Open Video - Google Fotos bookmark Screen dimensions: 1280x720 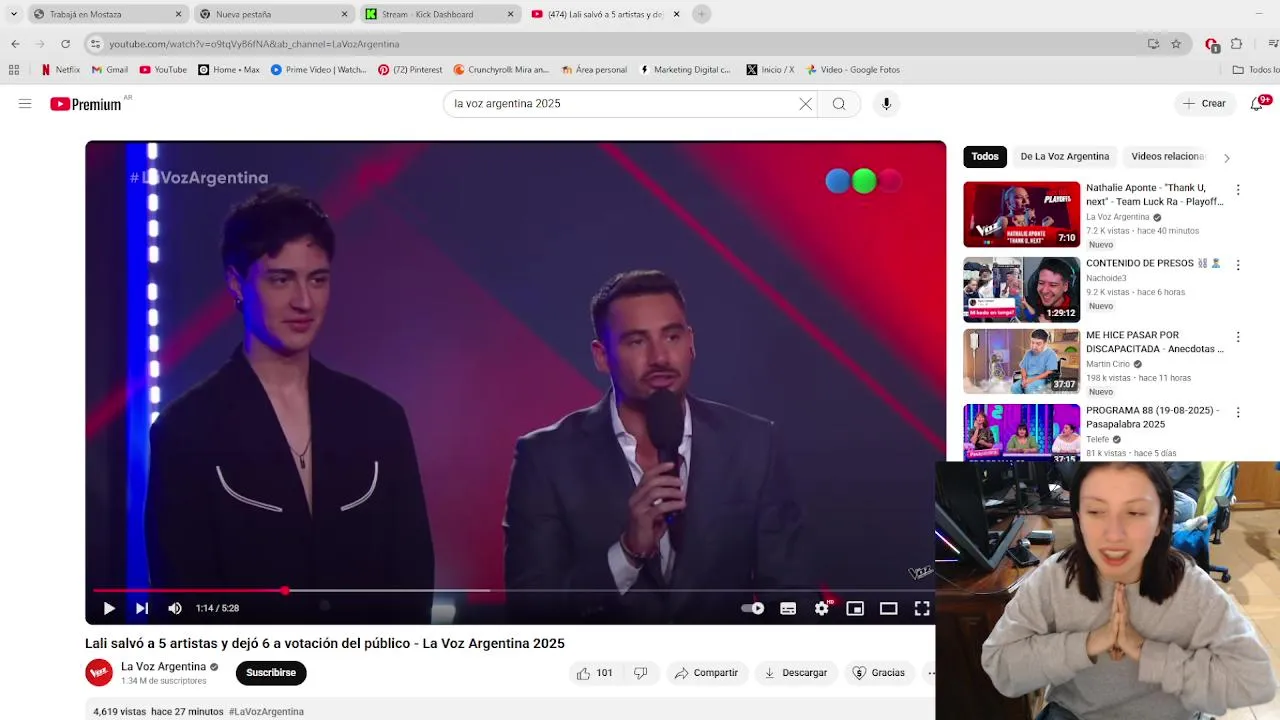(852, 70)
